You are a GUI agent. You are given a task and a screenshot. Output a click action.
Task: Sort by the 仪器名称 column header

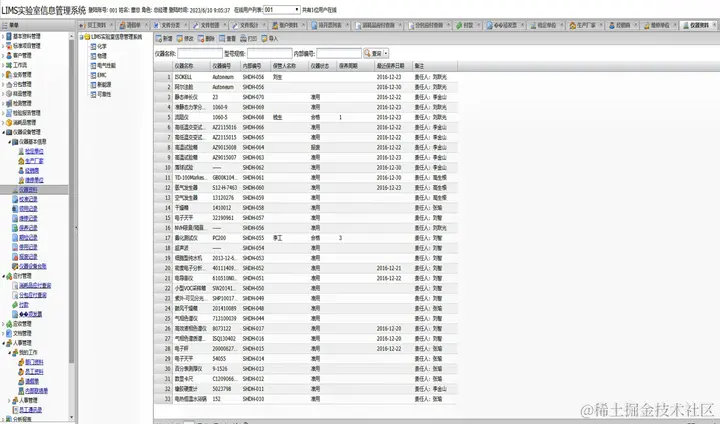click(191, 66)
